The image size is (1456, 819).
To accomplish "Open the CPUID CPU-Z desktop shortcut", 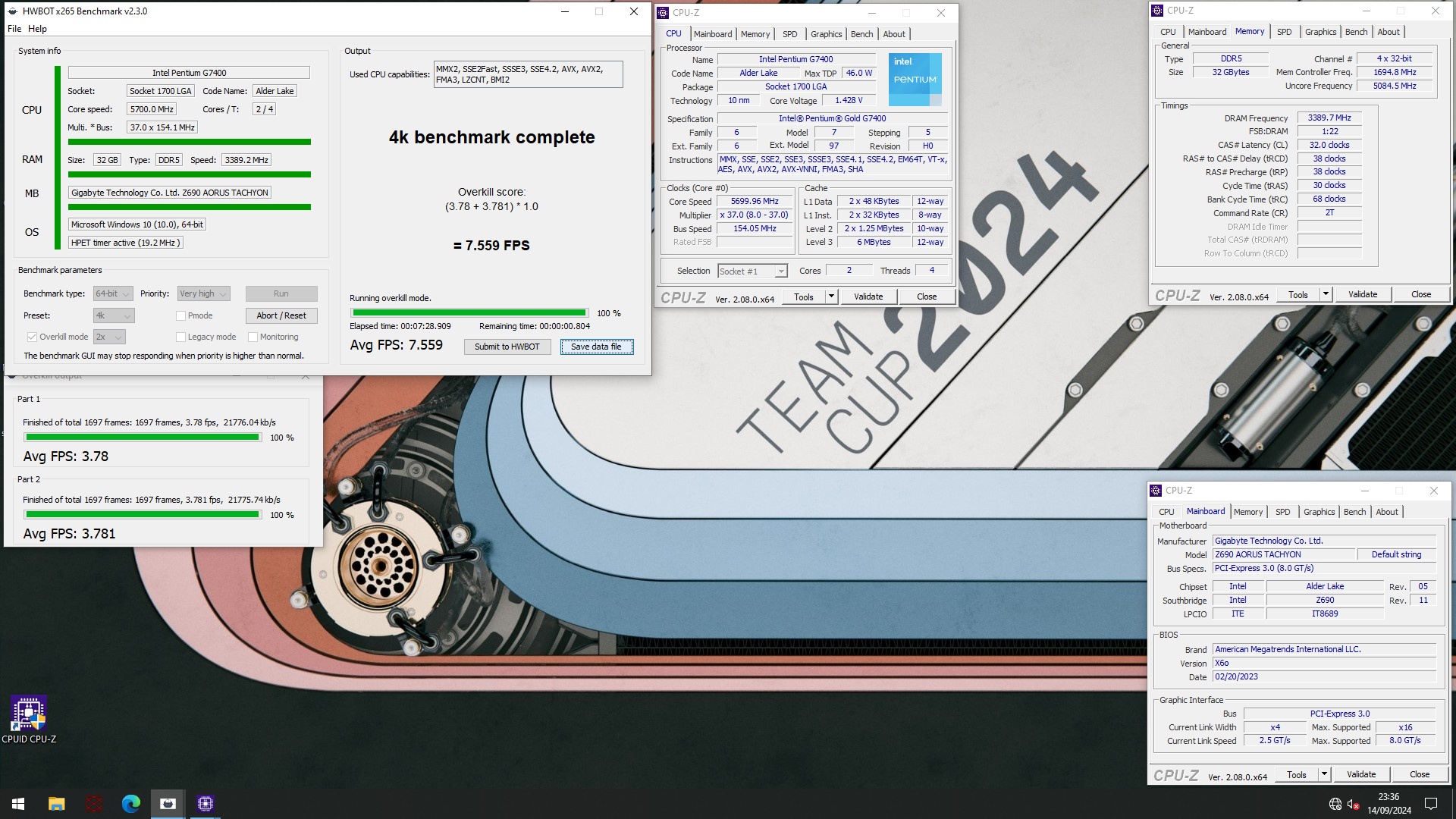I will click(29, 719).
